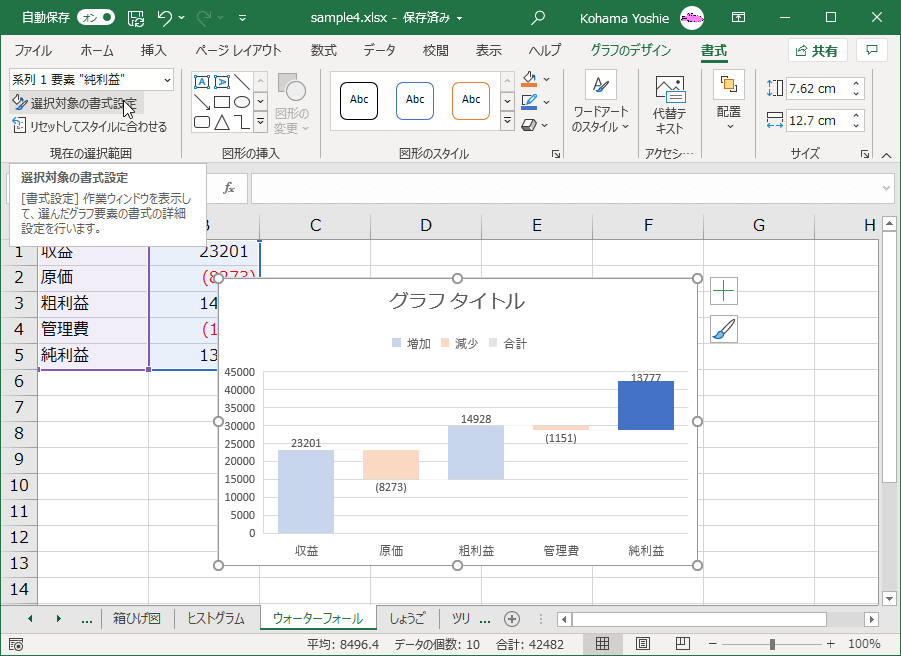The image size is (901, 656).
Task: Open the size group dialog launcher
Action: (864, 154)
